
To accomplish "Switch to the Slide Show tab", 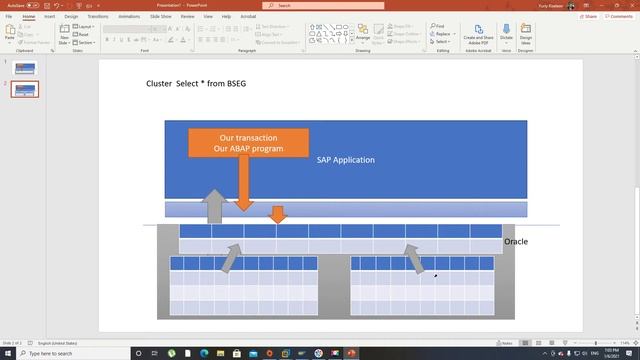I will [x=160, y=16].
